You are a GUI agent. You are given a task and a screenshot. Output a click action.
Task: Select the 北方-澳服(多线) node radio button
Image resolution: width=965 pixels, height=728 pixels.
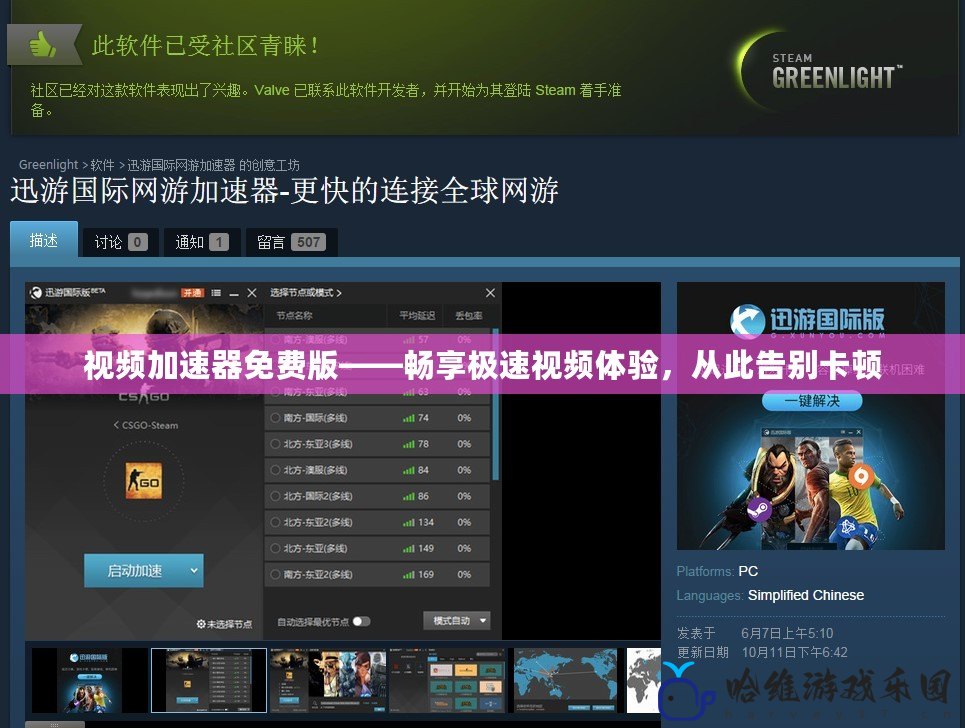(x=275, y=470)
